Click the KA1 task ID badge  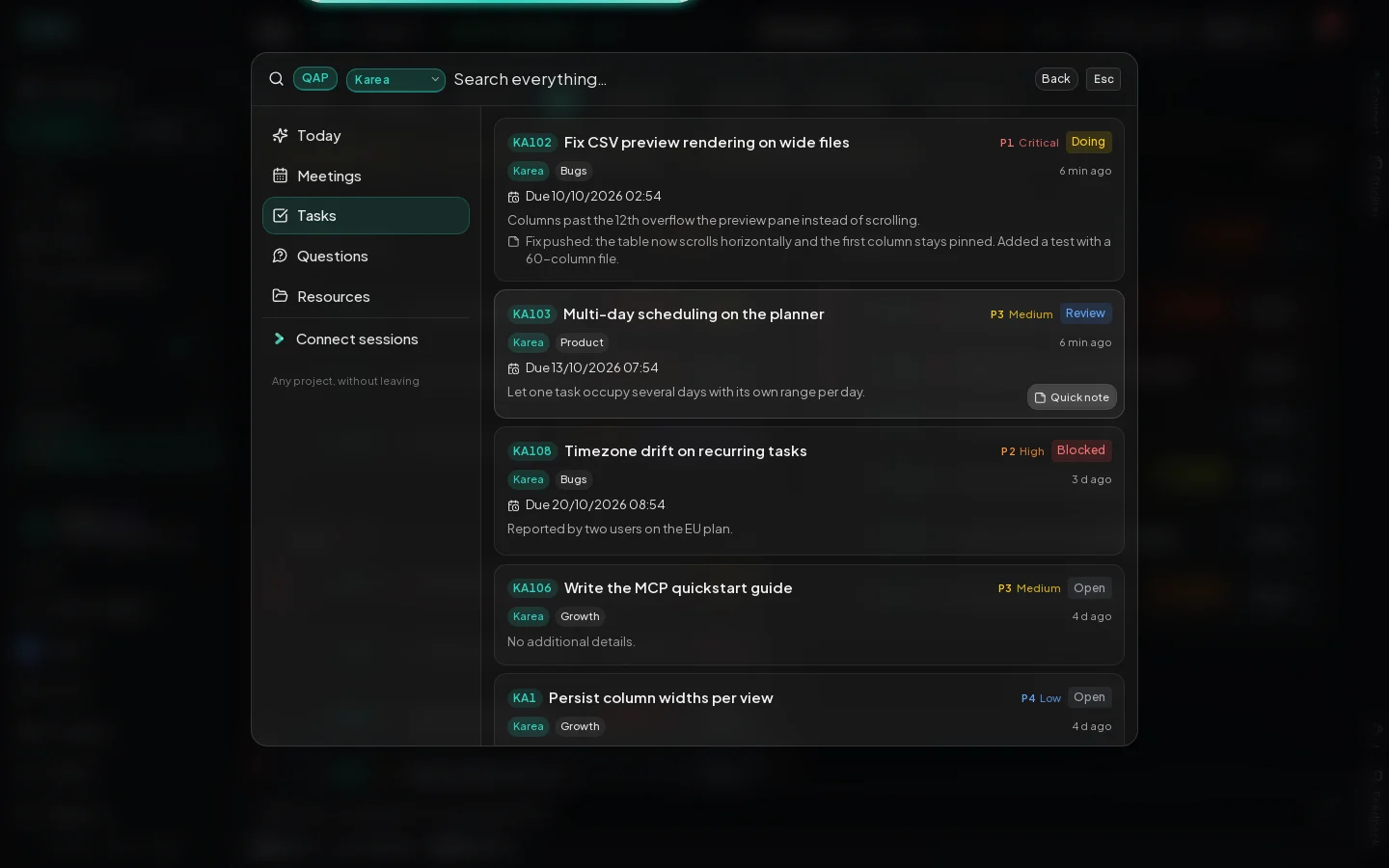pyautogui.click(x=524, y=698)
